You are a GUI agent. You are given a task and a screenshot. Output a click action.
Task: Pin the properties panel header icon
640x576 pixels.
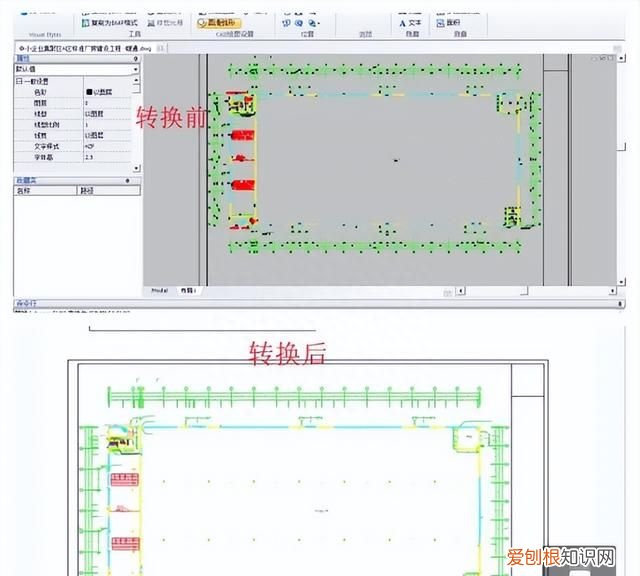[136, 59]
